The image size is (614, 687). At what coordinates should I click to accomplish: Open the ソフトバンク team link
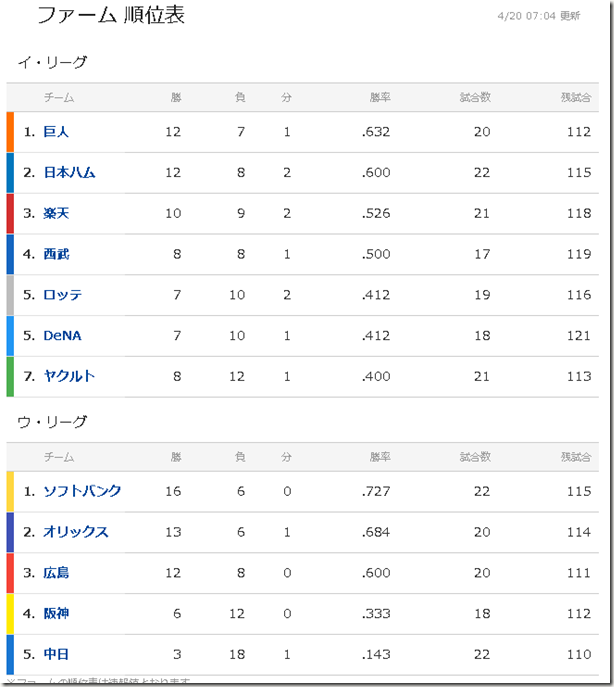tap(82, 491)
